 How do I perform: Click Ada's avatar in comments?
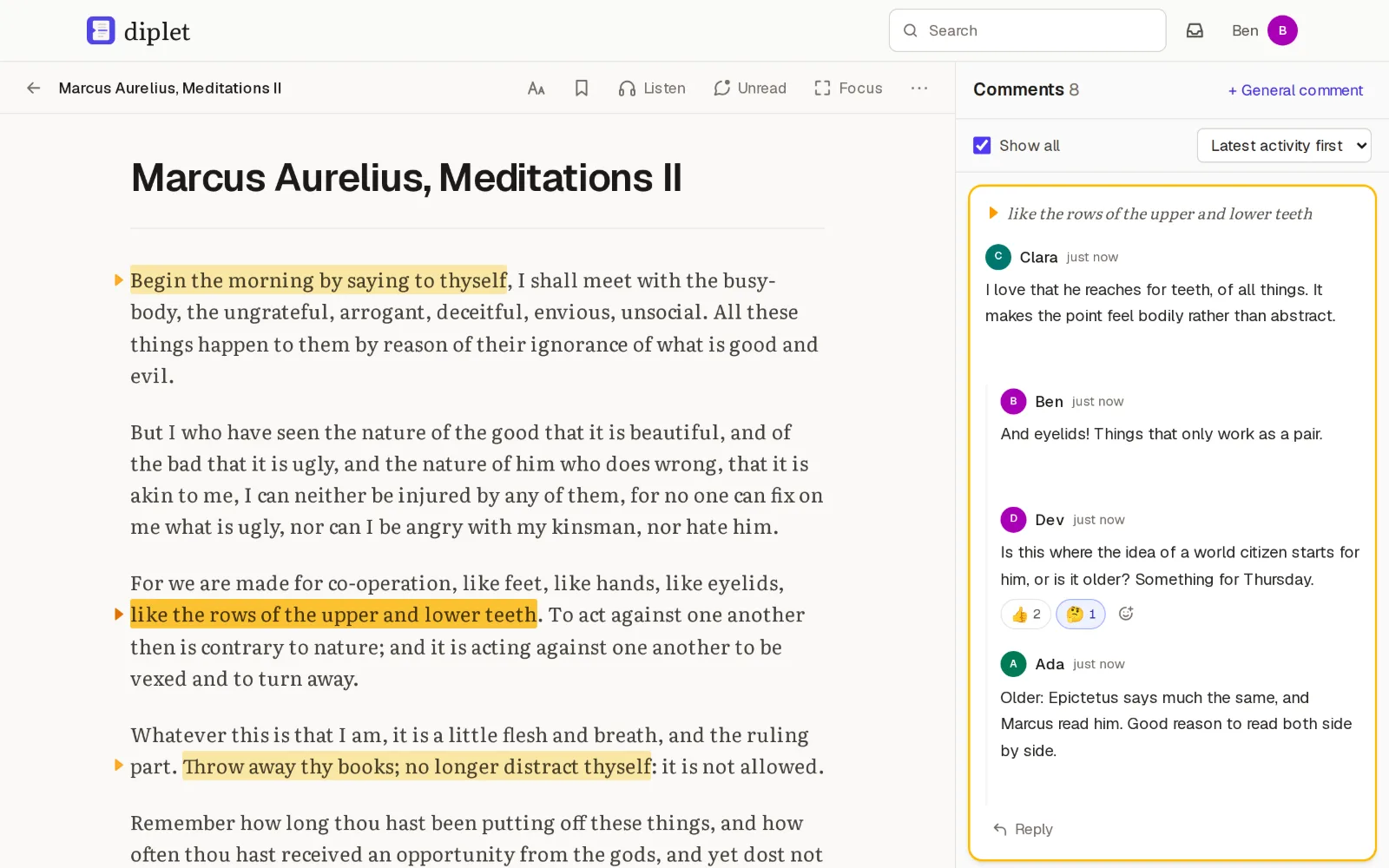1013,664
